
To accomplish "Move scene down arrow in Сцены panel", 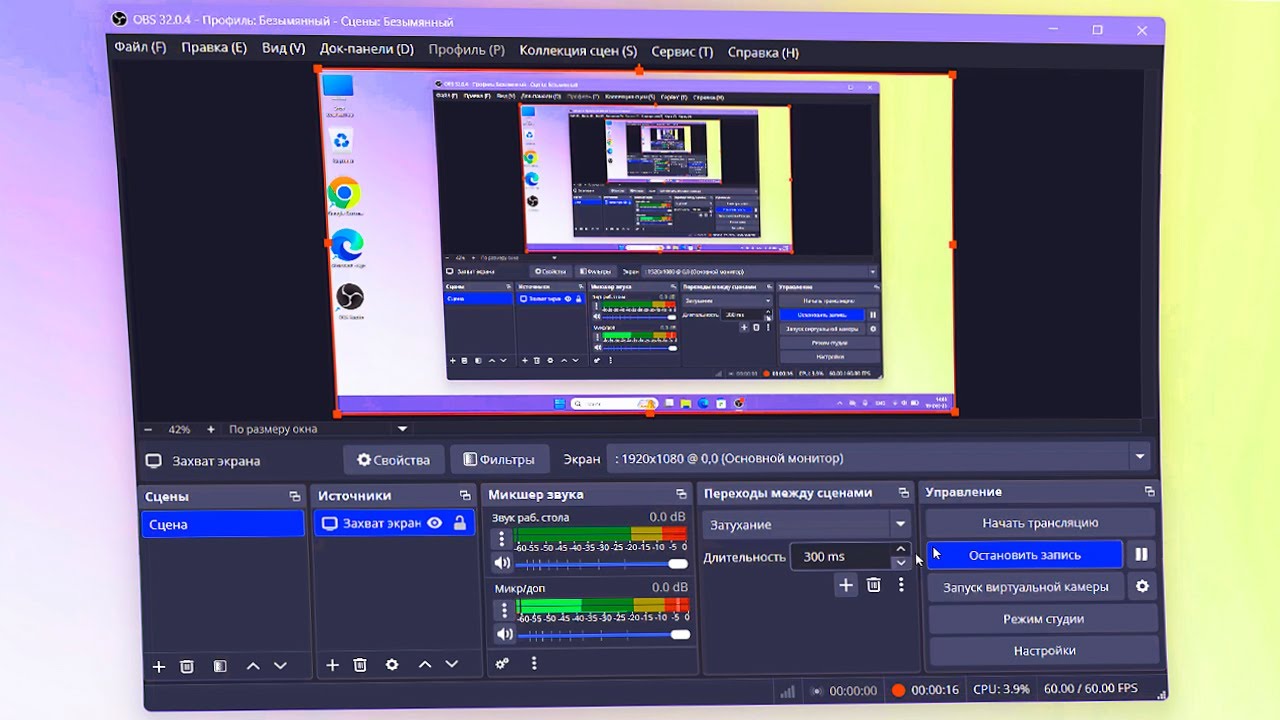I will coord(280,666).
